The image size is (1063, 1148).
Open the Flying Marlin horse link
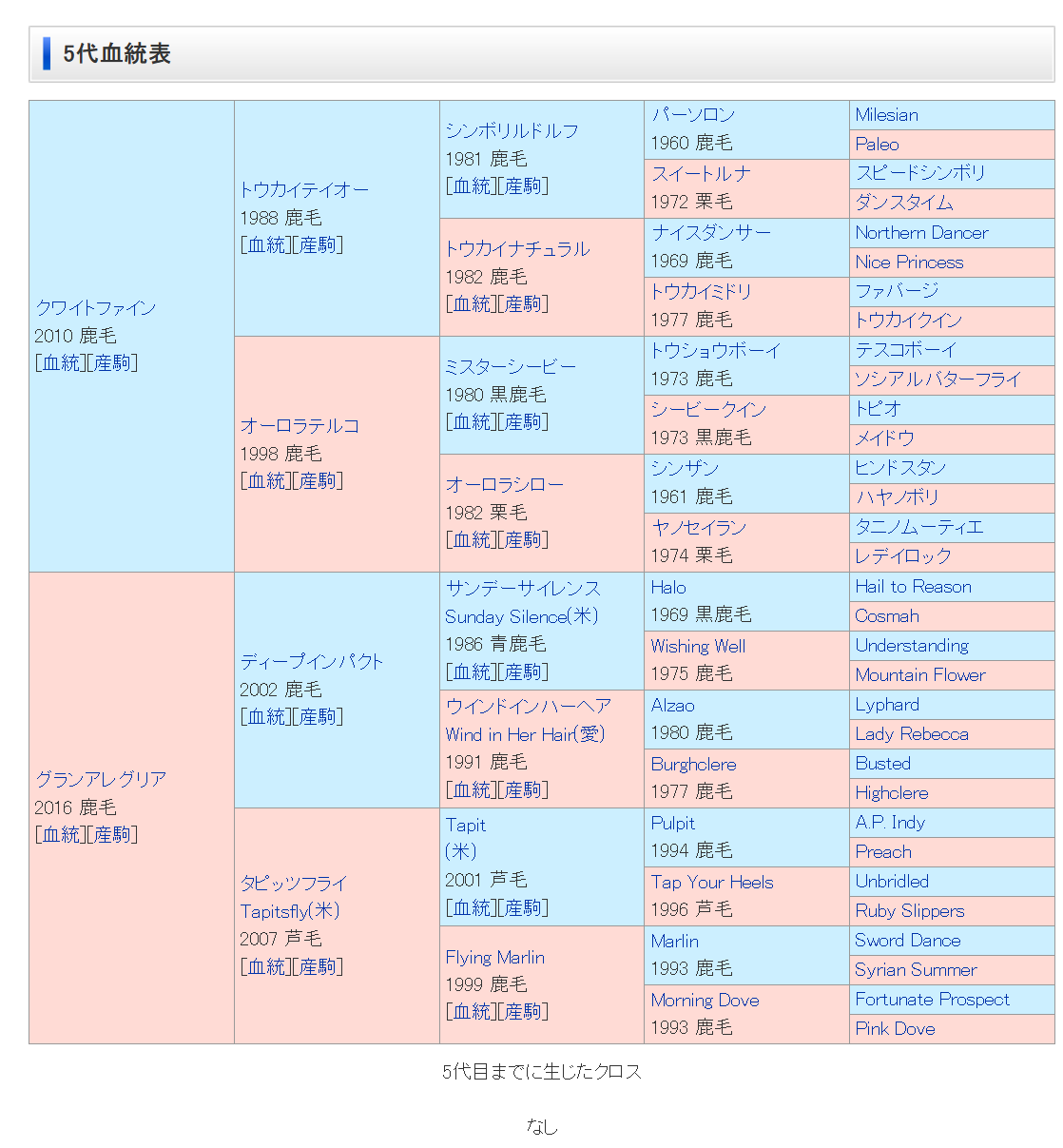494,957
